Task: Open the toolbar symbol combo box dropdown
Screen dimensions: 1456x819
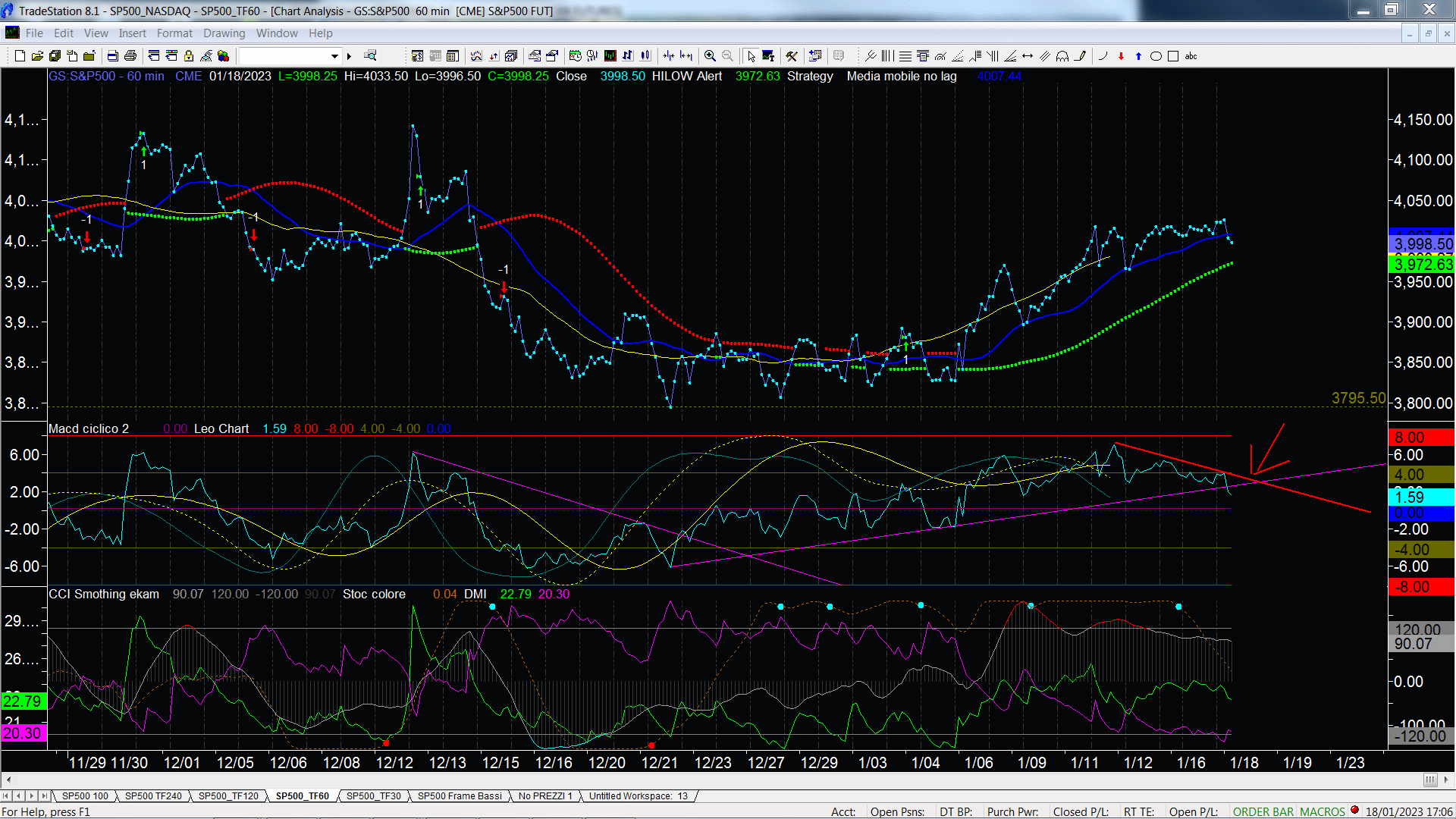Action: [x=334, y=56]
